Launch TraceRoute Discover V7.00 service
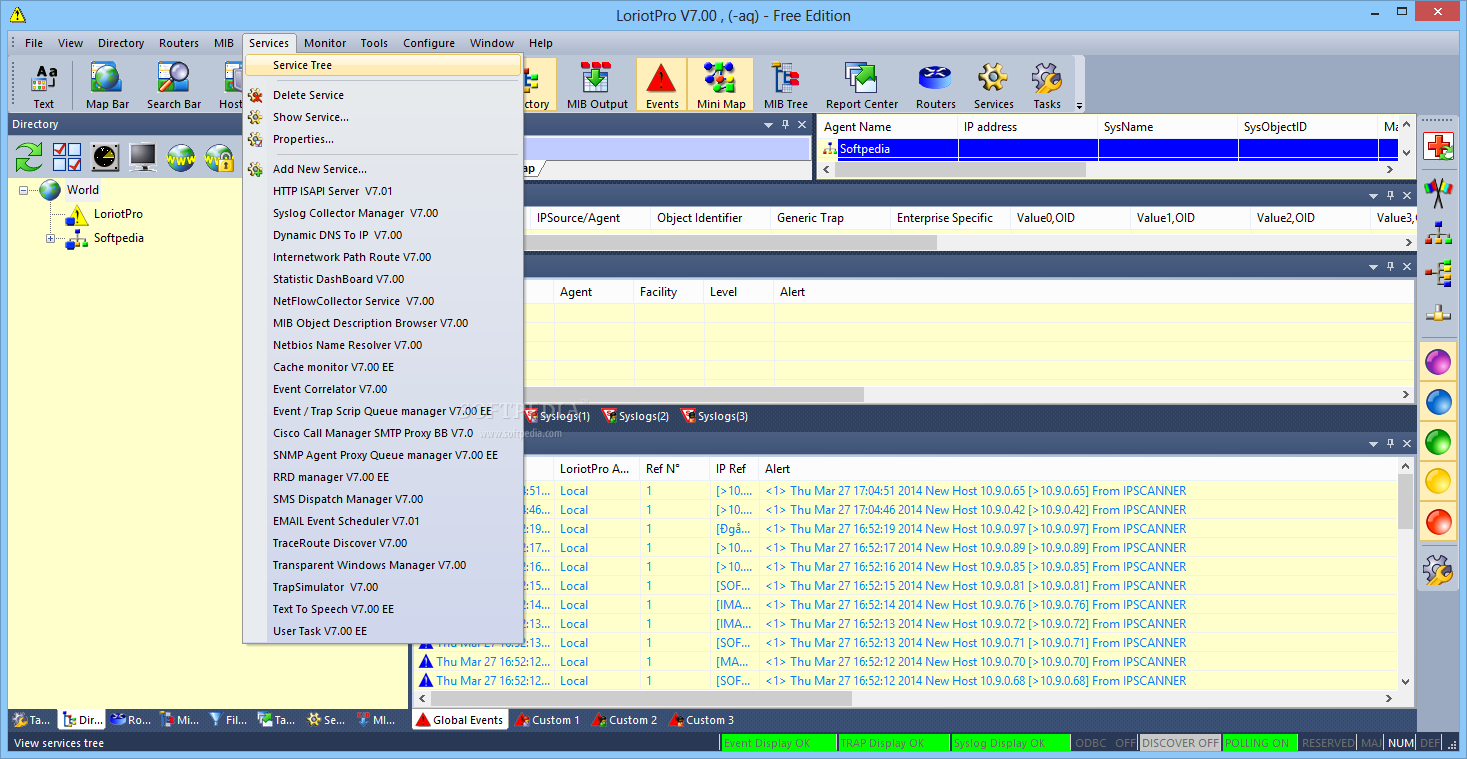This screenshot has width=1467, height=759. pyautogui.click(x=383, y=543)
